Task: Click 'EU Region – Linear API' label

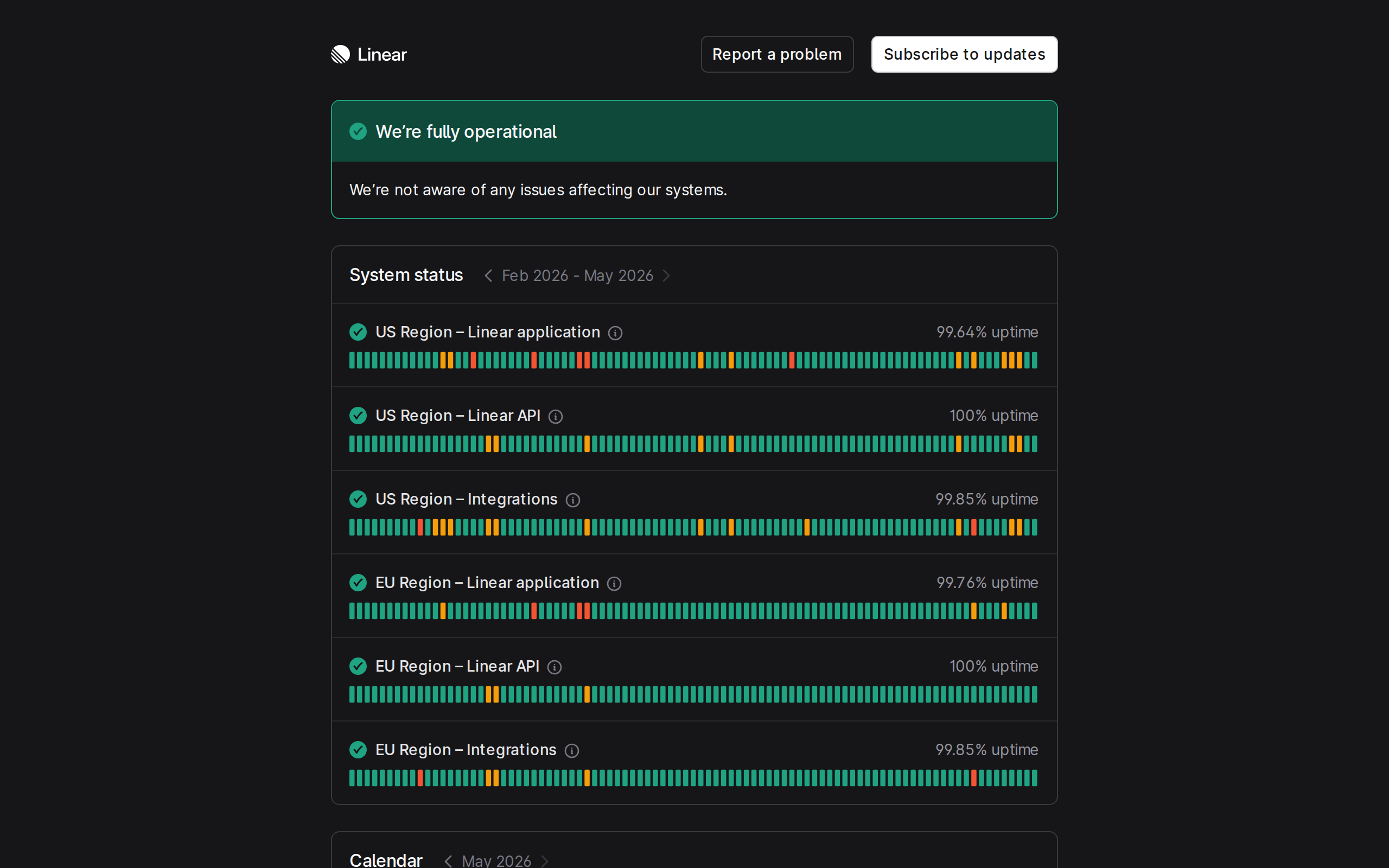Action: [x=457, y=666]
